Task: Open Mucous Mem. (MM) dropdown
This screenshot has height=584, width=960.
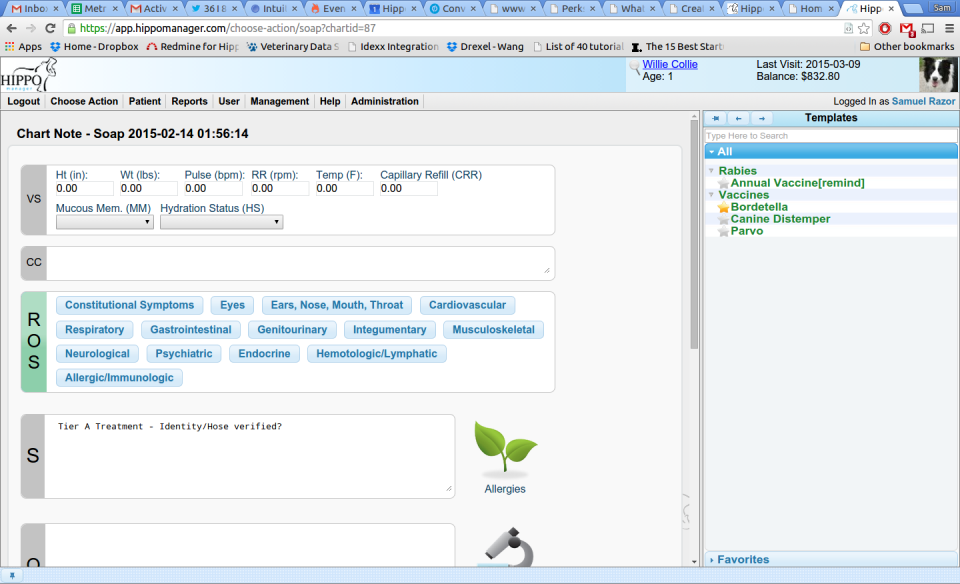Action: coord(104,222)
